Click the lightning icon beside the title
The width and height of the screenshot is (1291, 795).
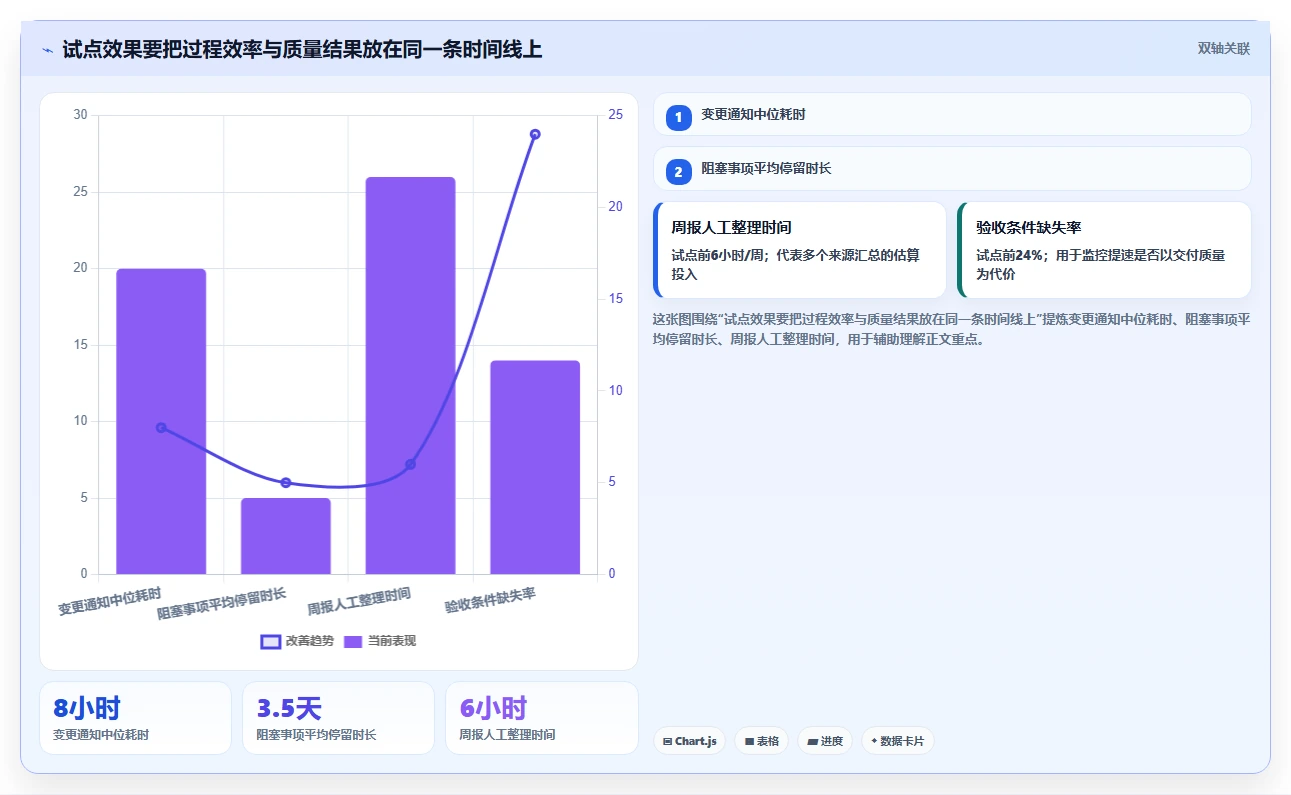(48, 49)
